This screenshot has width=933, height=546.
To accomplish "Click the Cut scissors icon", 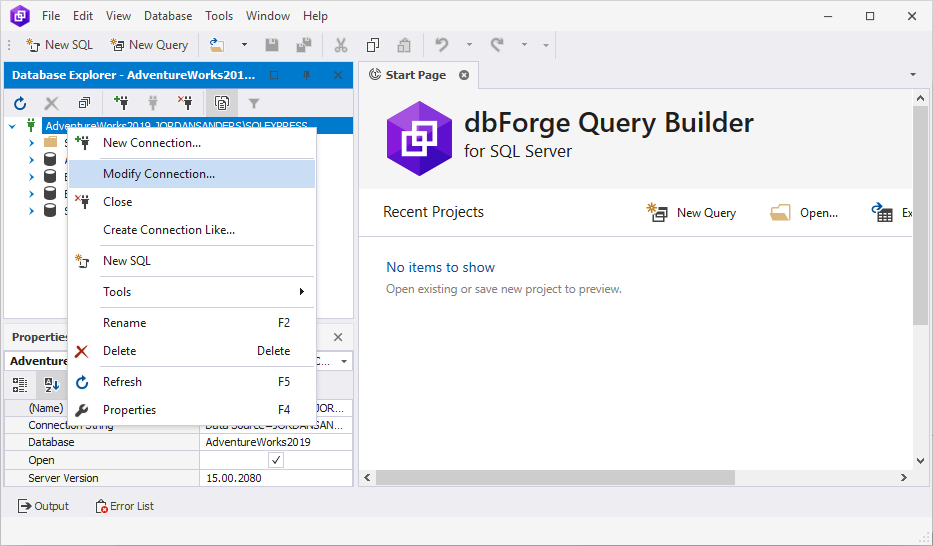I will 341,45.
